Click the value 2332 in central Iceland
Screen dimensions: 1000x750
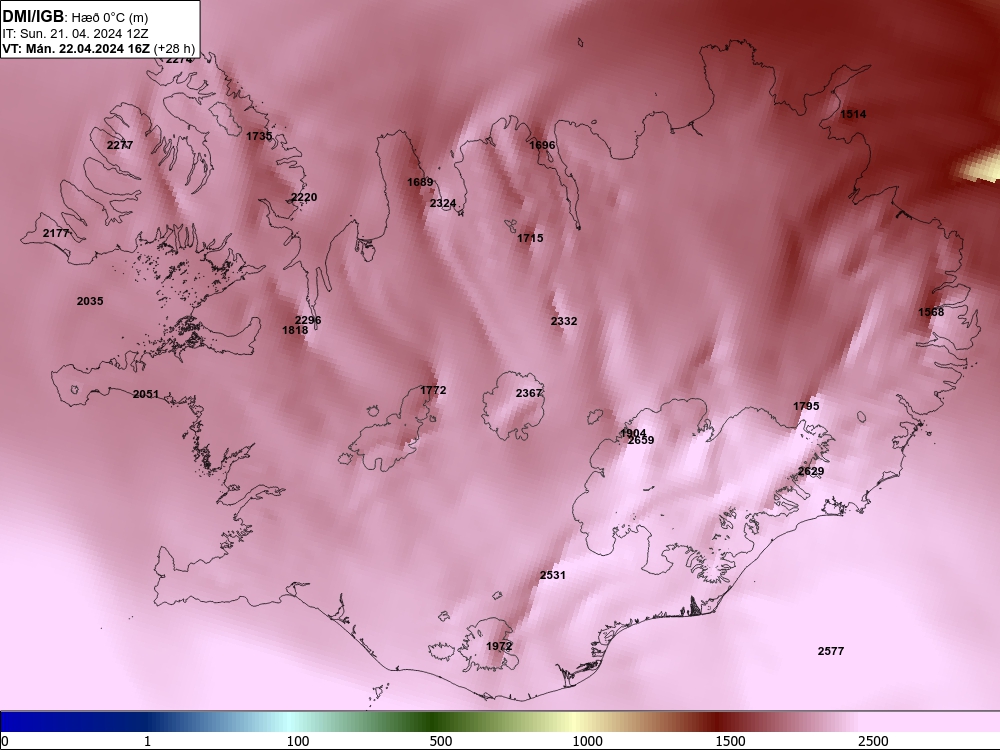[564, 321]
